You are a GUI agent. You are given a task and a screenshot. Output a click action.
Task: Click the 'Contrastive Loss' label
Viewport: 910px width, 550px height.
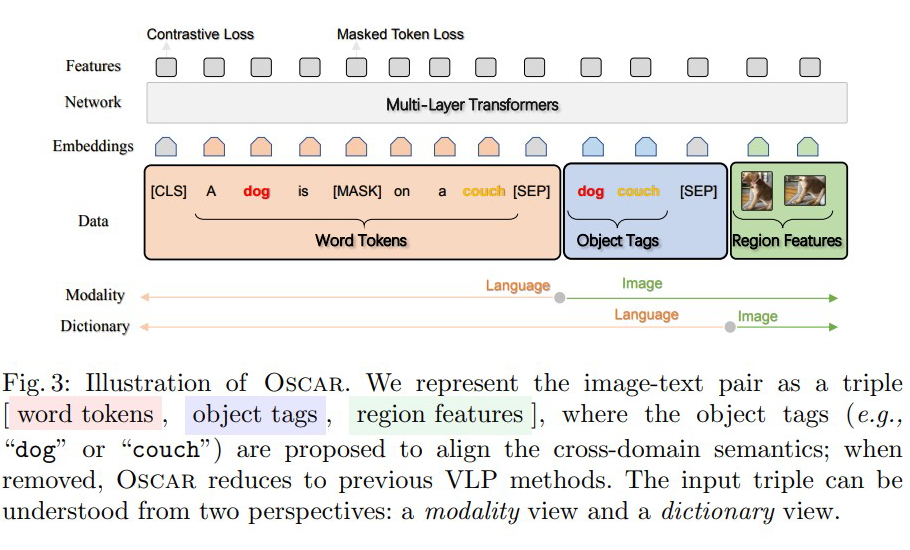coord(200,34)
